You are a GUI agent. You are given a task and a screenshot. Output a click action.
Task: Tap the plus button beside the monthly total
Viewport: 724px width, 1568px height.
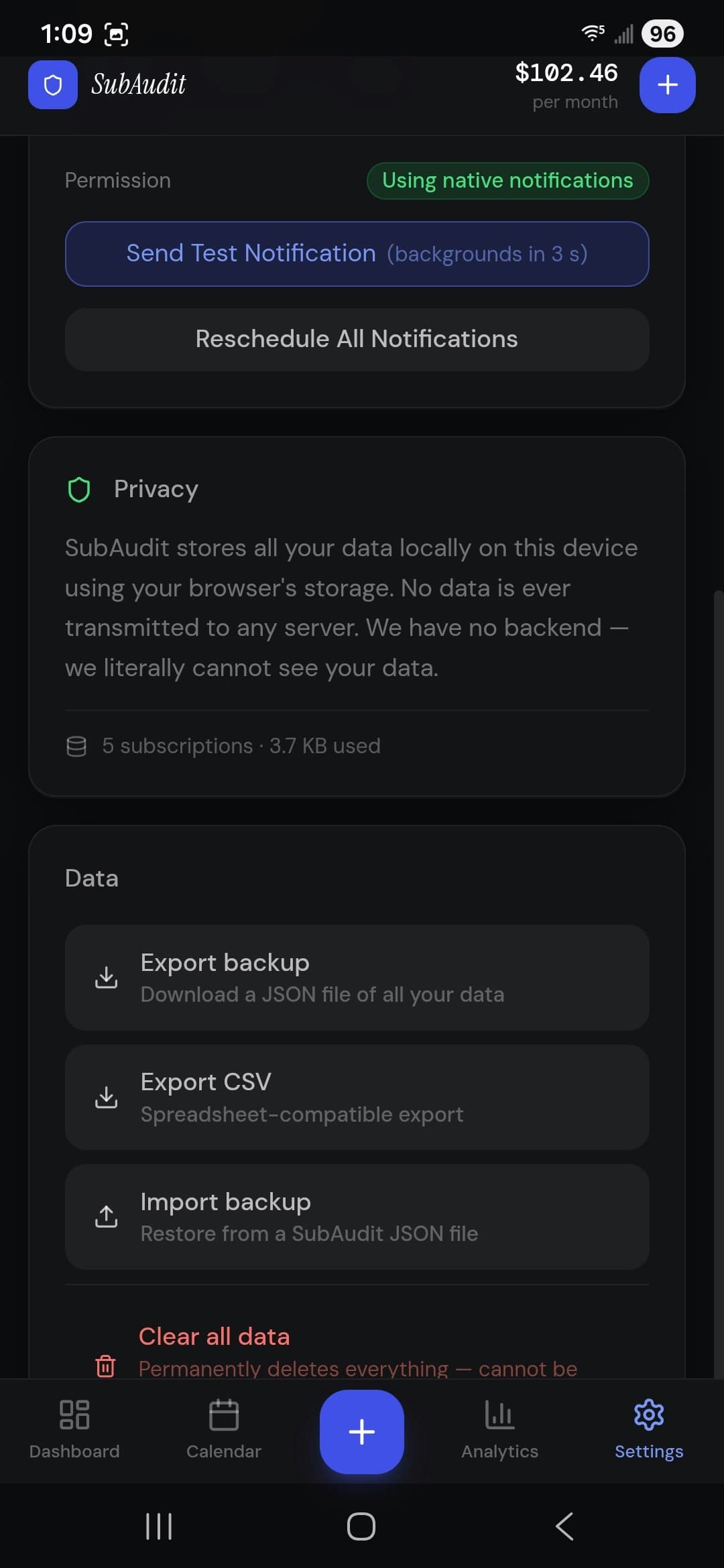667,84
